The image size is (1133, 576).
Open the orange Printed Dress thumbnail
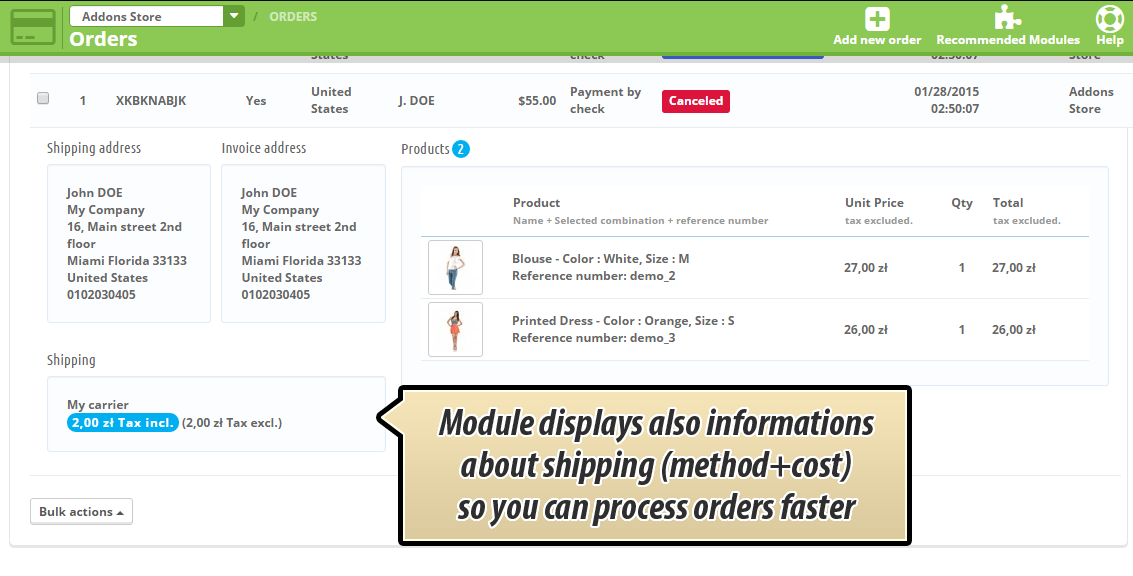tap(455, 329)
